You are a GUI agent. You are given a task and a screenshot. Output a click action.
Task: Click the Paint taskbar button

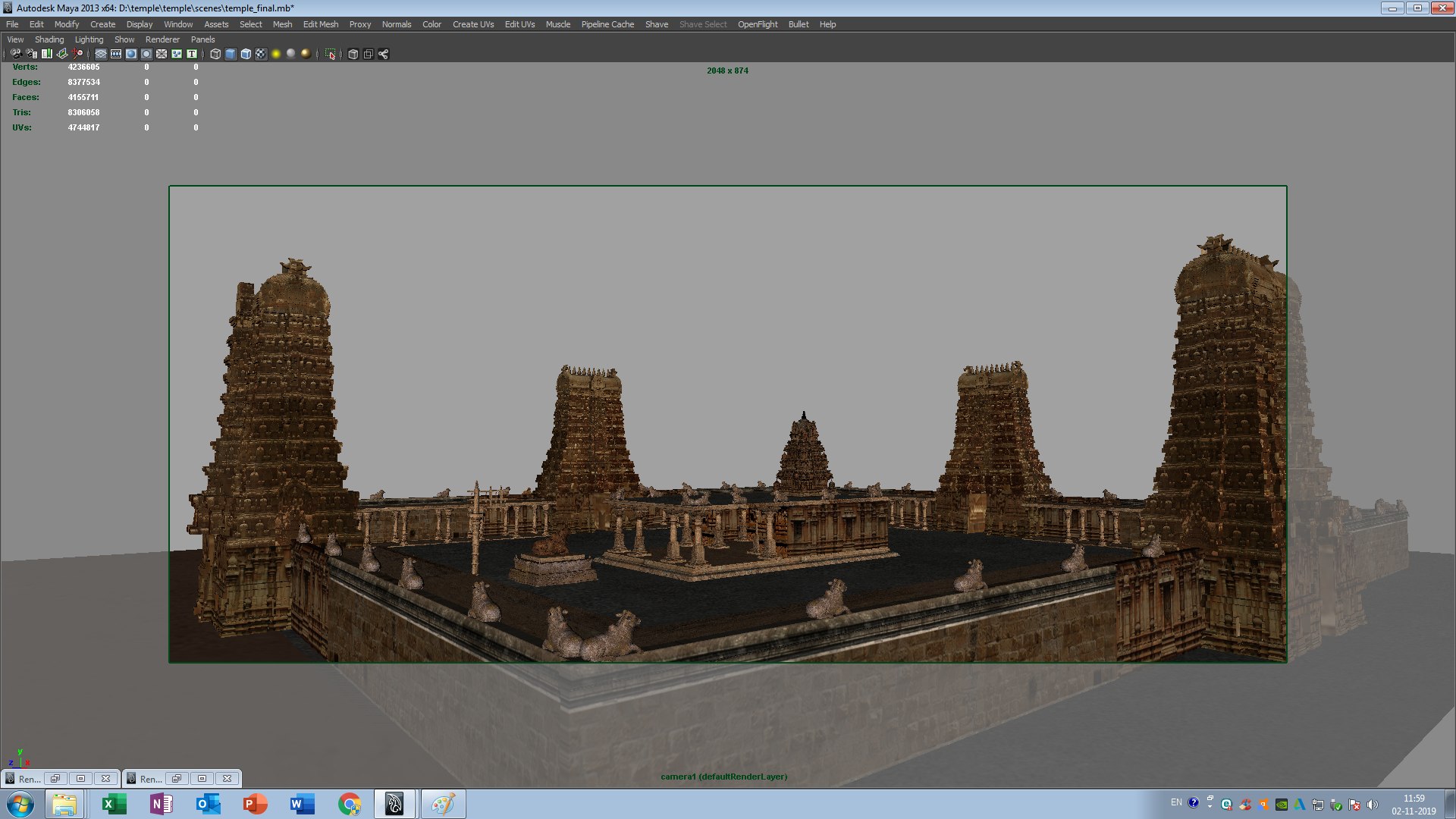click(443, 804)
